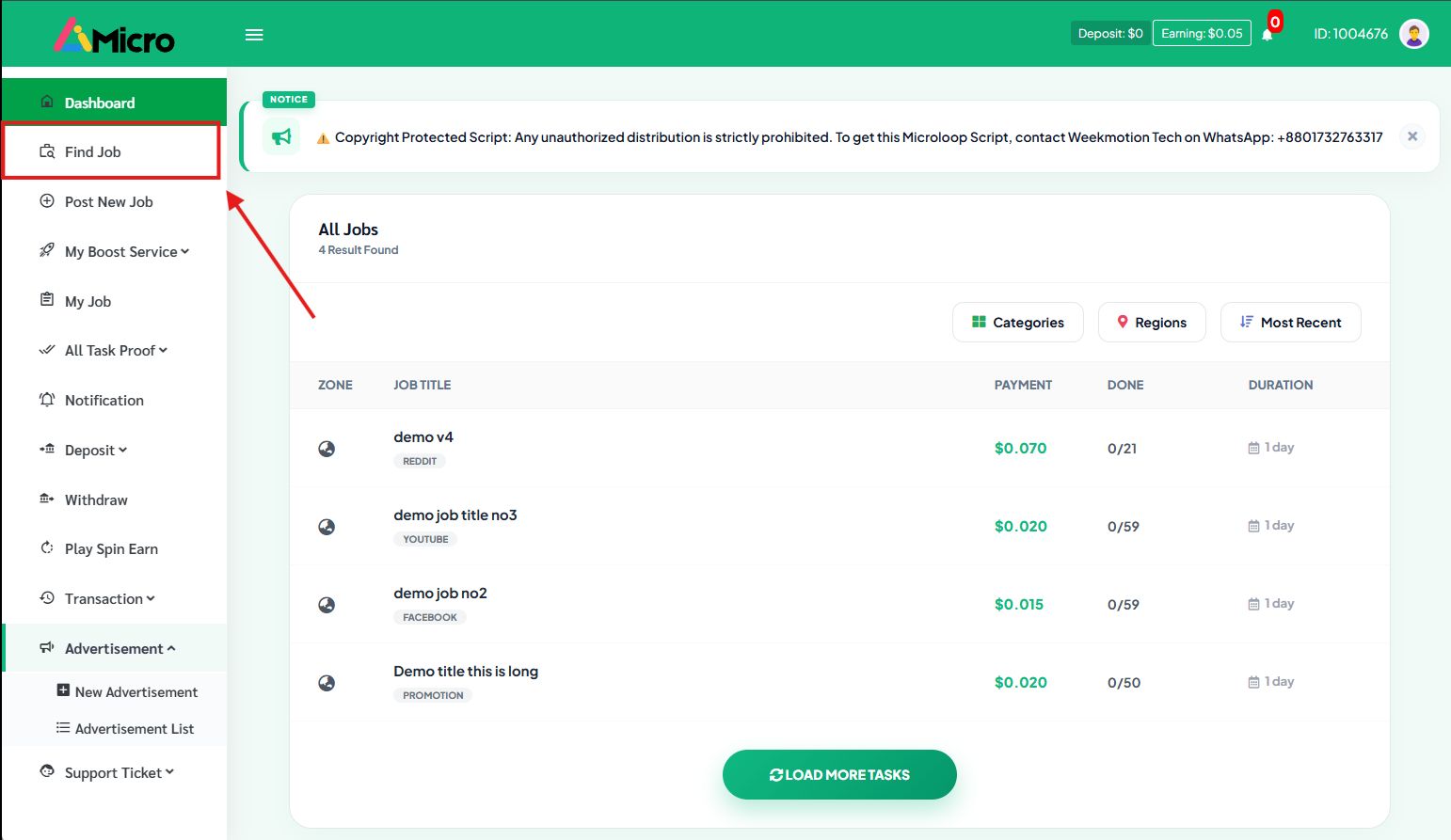The height and width of the screenshot is (840, 1451).
Task: Click the $0.070 payment amount
Action: coord(1020,448)
